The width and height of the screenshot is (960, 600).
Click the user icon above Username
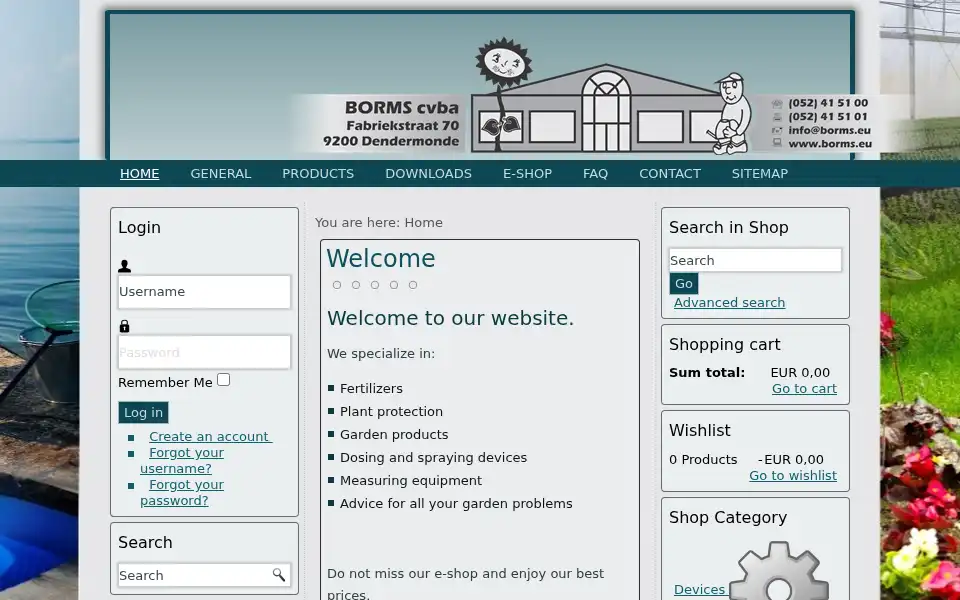click(x=124, y=266)
